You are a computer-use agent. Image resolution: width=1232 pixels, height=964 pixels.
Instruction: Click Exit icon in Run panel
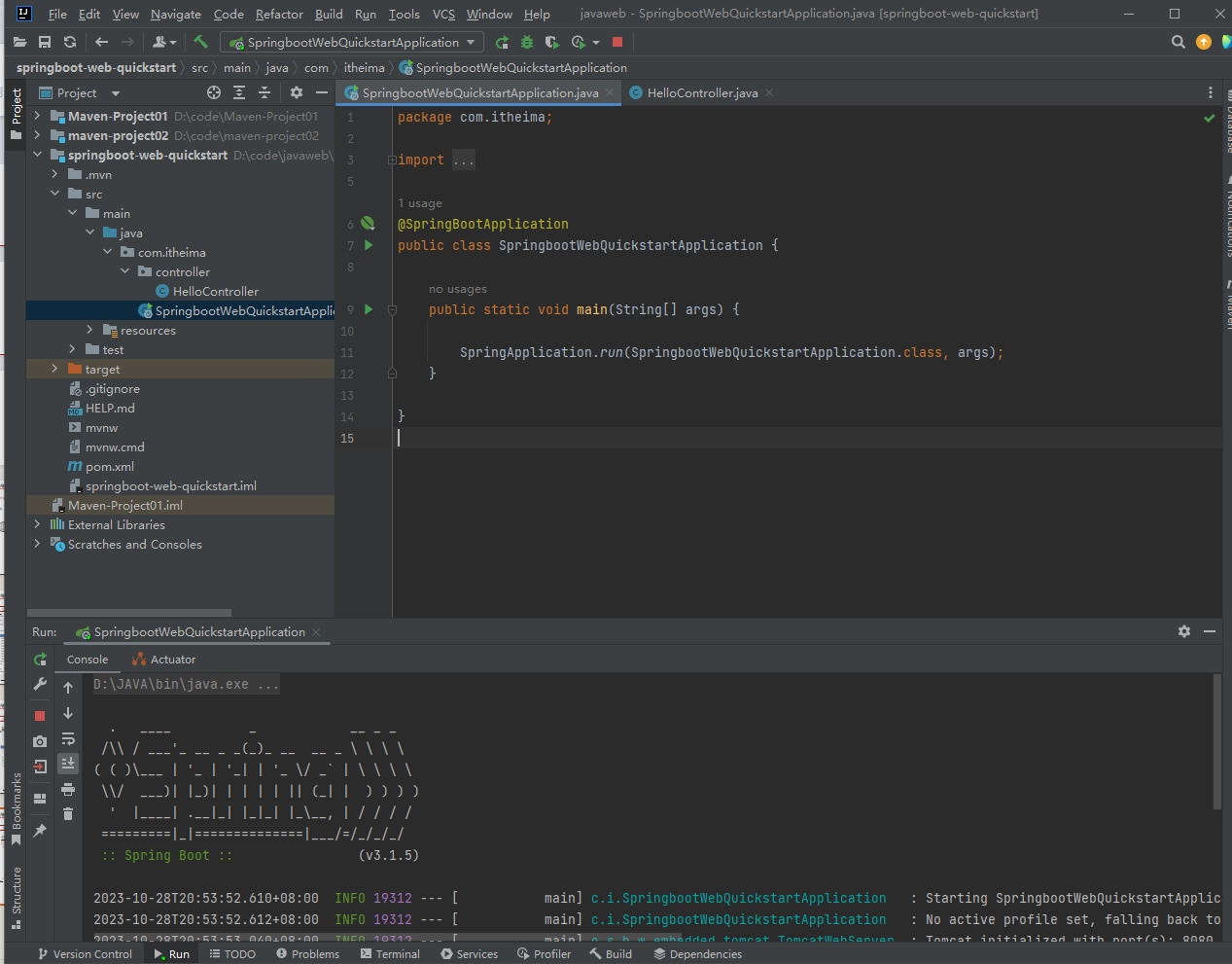[x=40, y=767]
